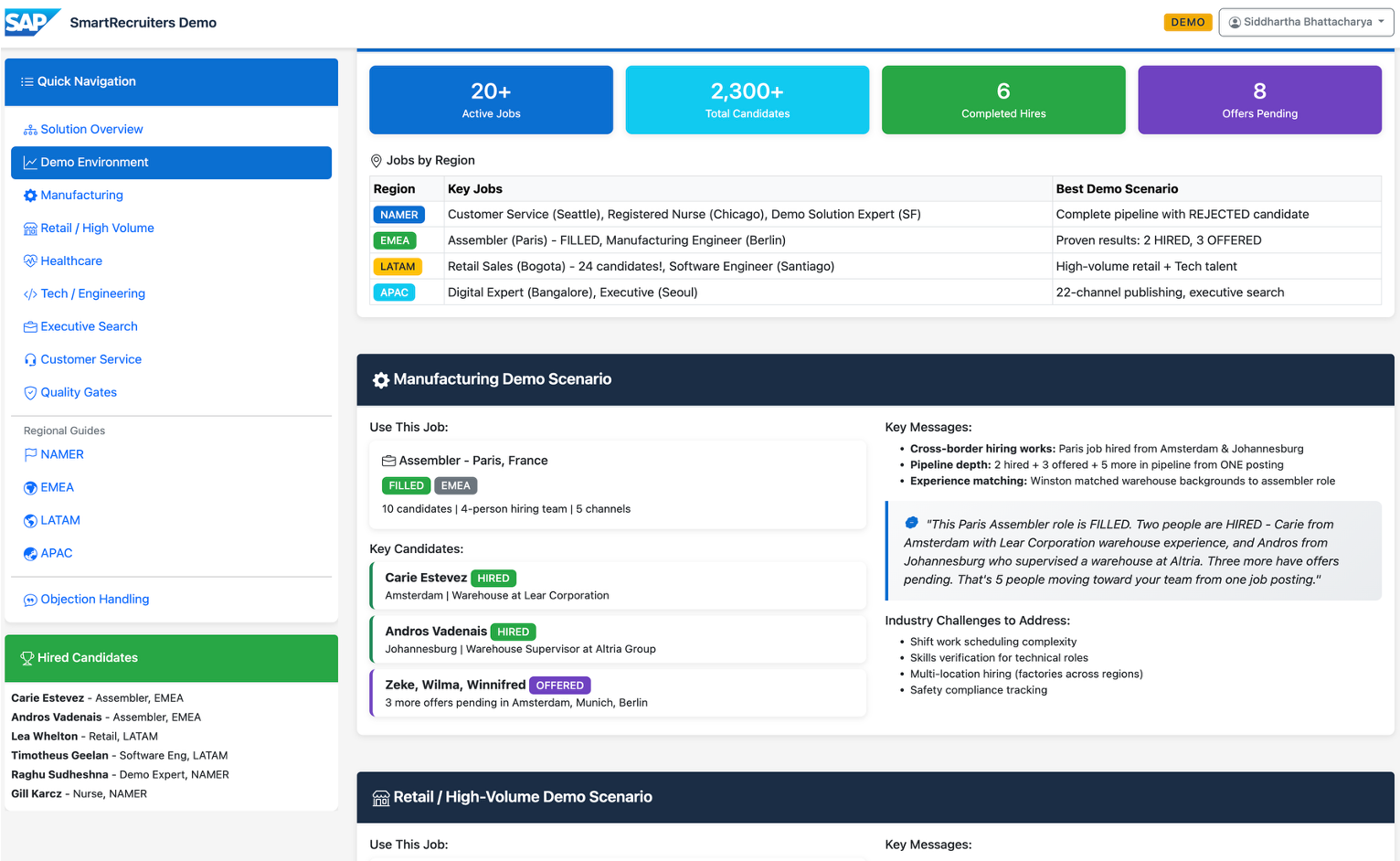Open the LATAM regional guide link

coord(60,521)
